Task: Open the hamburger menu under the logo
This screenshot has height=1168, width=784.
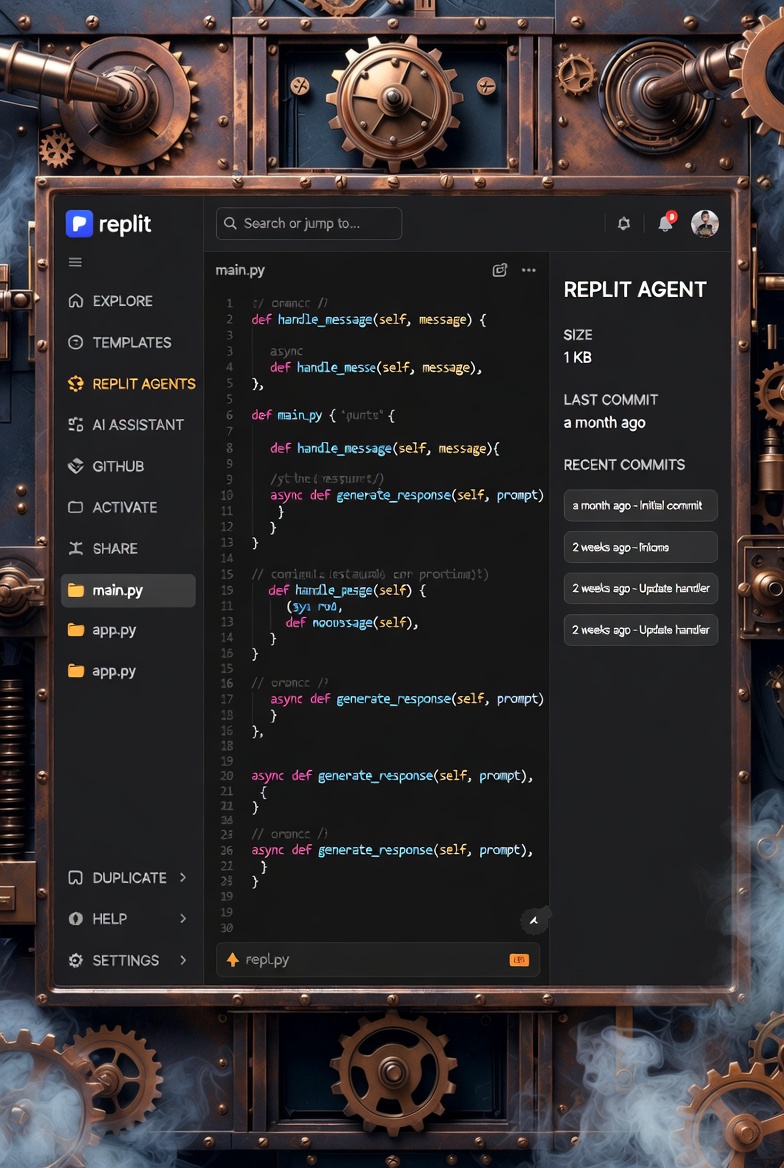Action: coord(75,262)
